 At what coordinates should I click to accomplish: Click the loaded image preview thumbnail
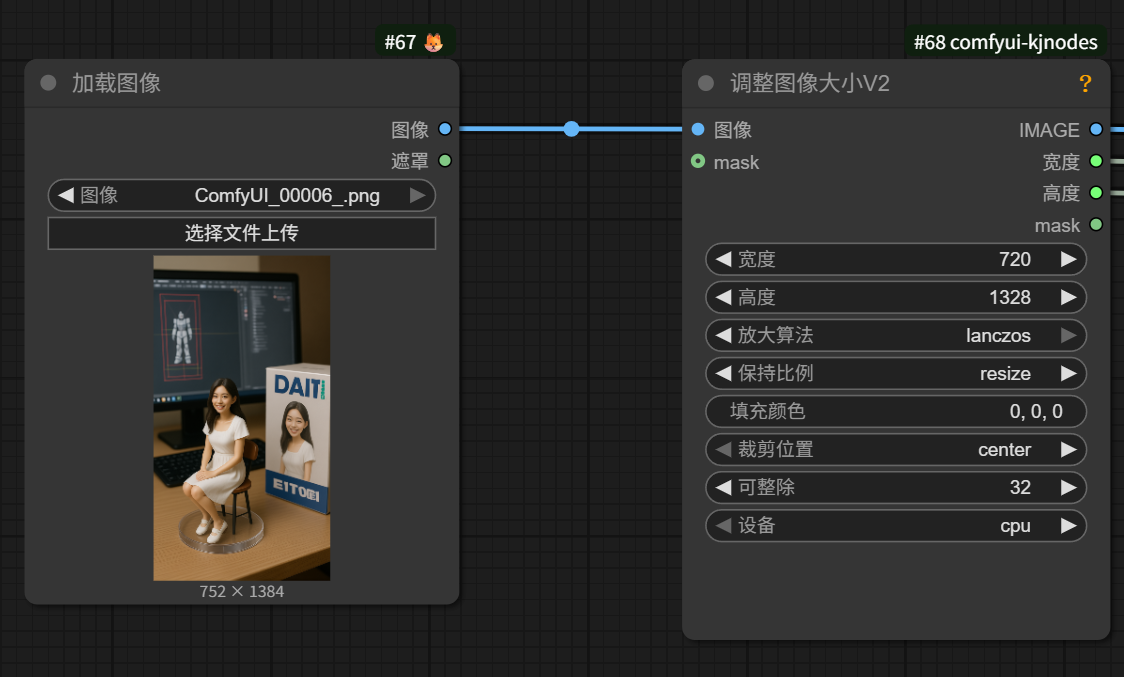(x=240, y=417)
